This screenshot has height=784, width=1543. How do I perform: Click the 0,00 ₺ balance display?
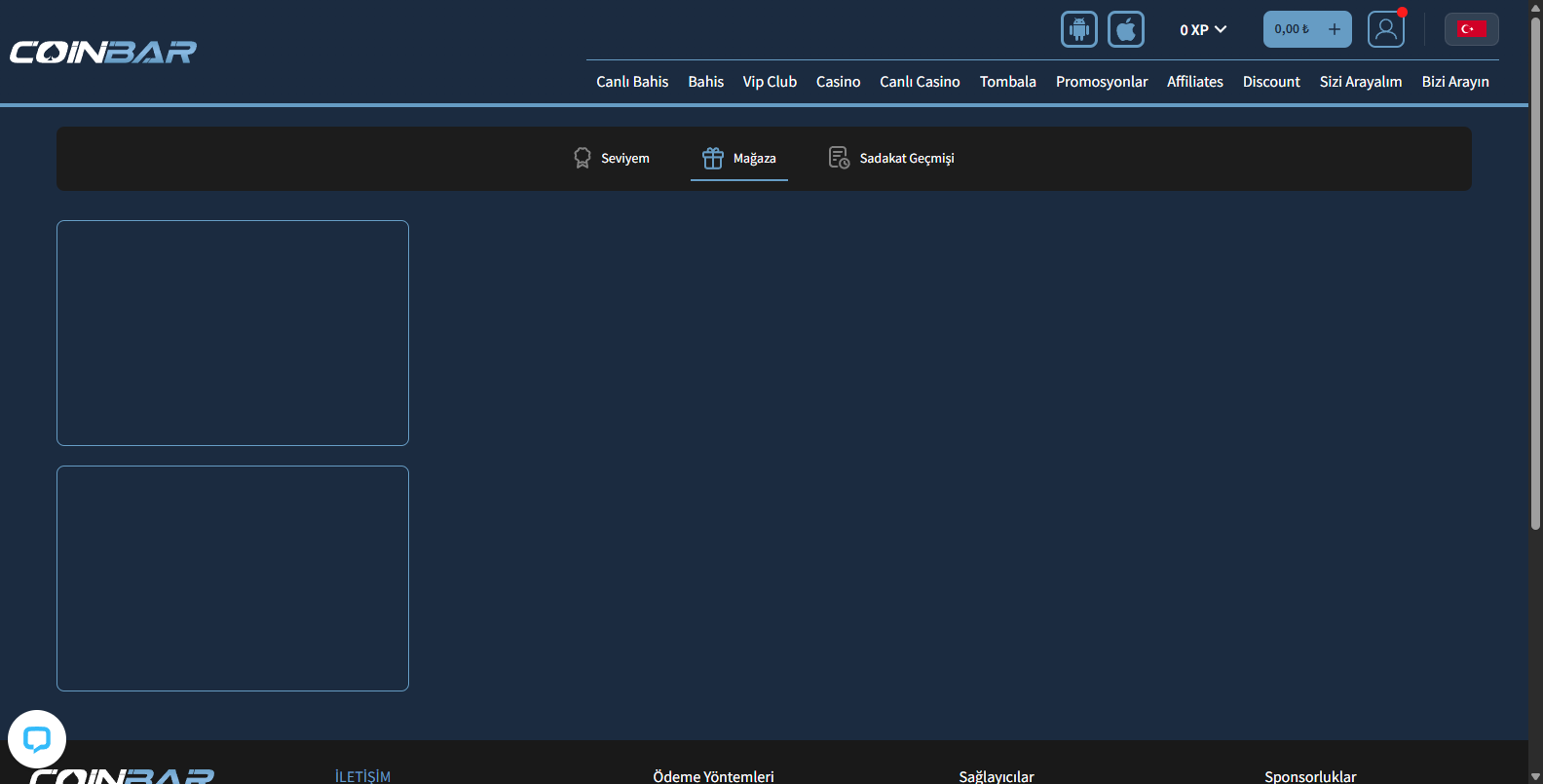coord(1292,29)
